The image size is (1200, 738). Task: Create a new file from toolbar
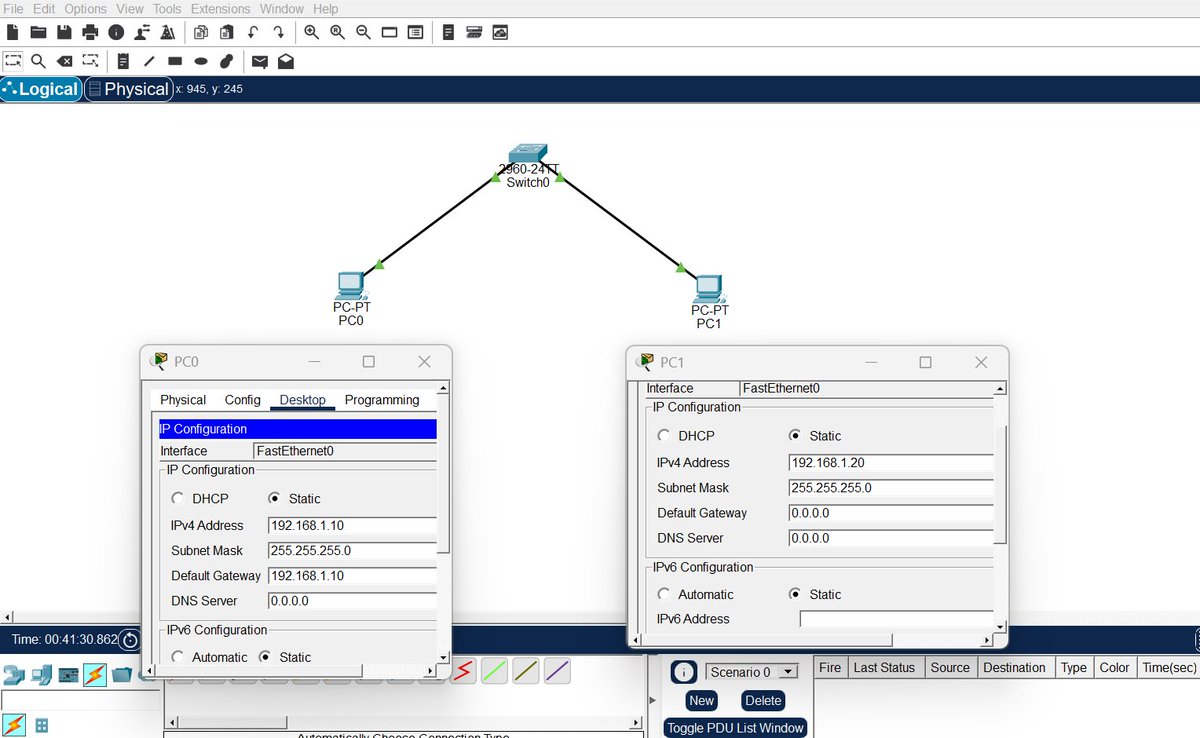pos(13,32)
